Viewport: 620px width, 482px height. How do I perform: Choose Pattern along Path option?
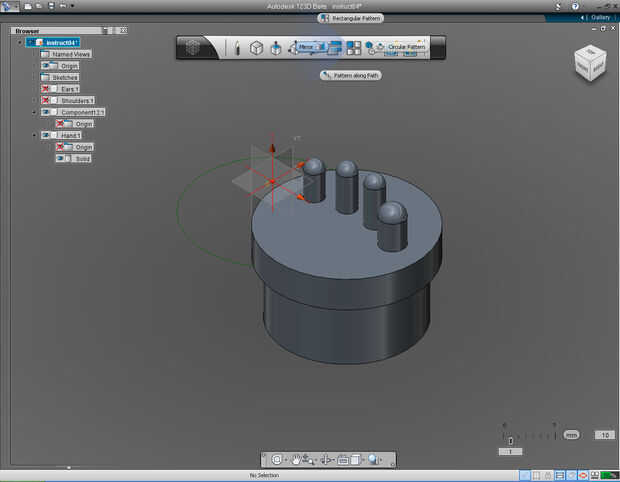pos(351,75)
